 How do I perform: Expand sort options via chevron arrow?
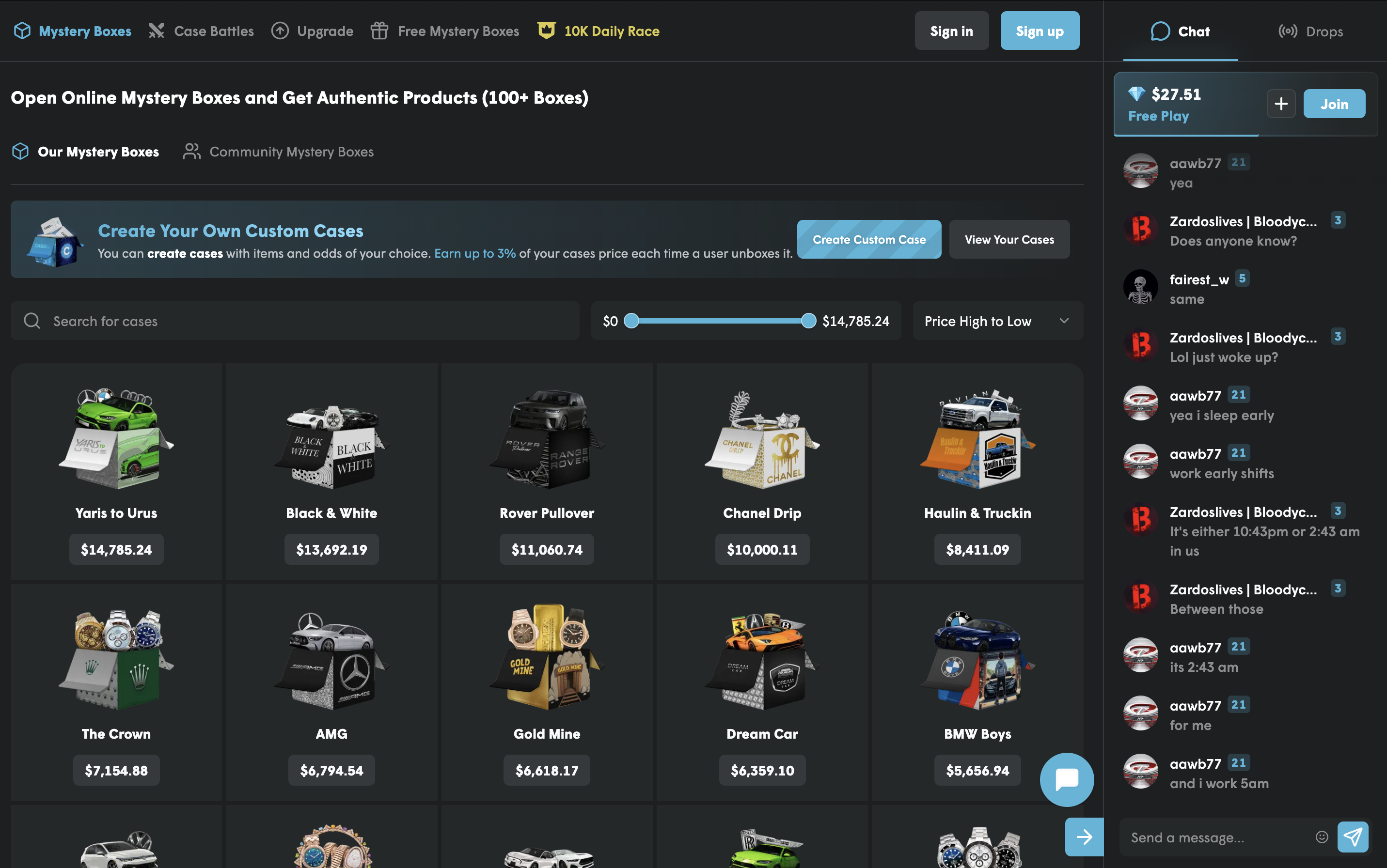coord(1064,321)
